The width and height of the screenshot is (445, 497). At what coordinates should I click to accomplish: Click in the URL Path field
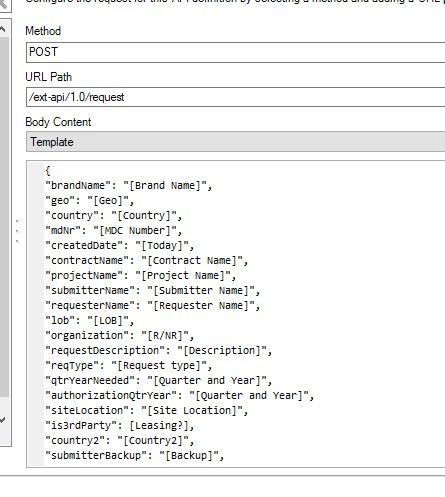[x=235, y=97]
